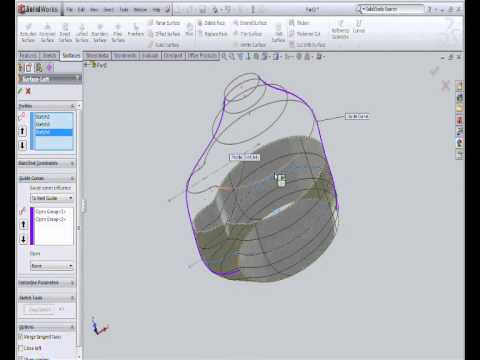This screenshot has width=480, height=360.
Task: Expand the Centerline Parameters section
Action: coord(72,283)
